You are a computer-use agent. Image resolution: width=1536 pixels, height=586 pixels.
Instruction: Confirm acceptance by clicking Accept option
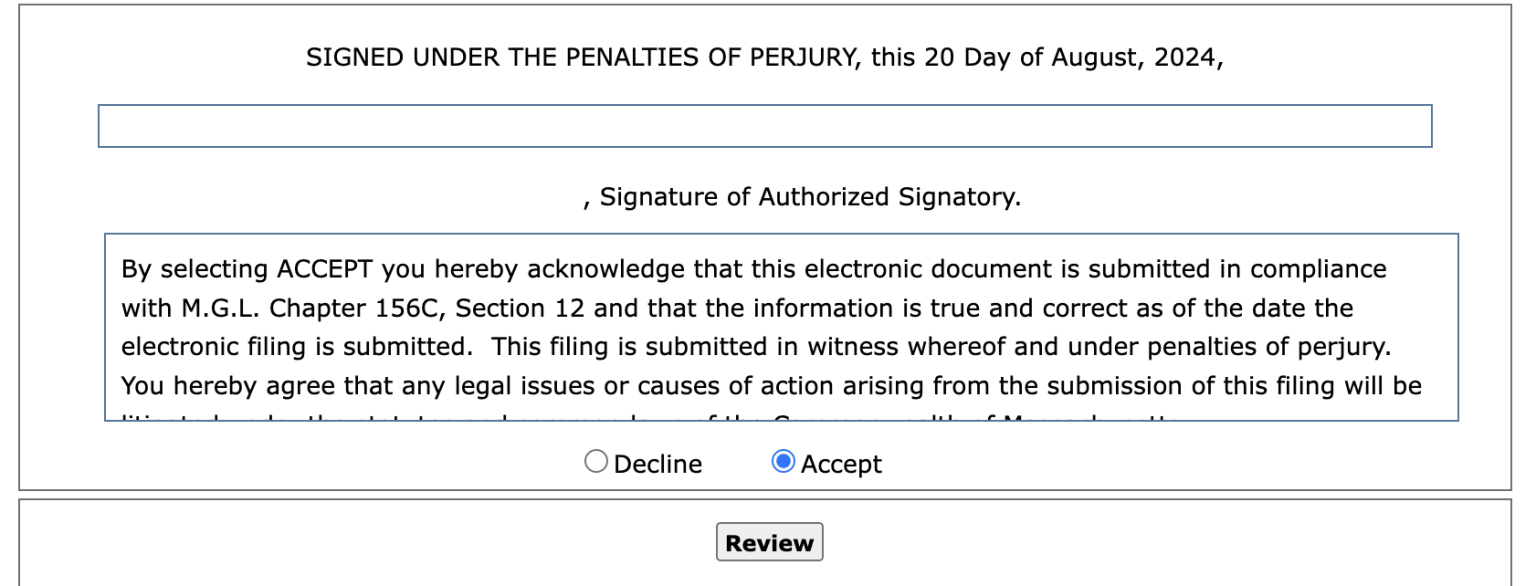(x=783, y=461)
